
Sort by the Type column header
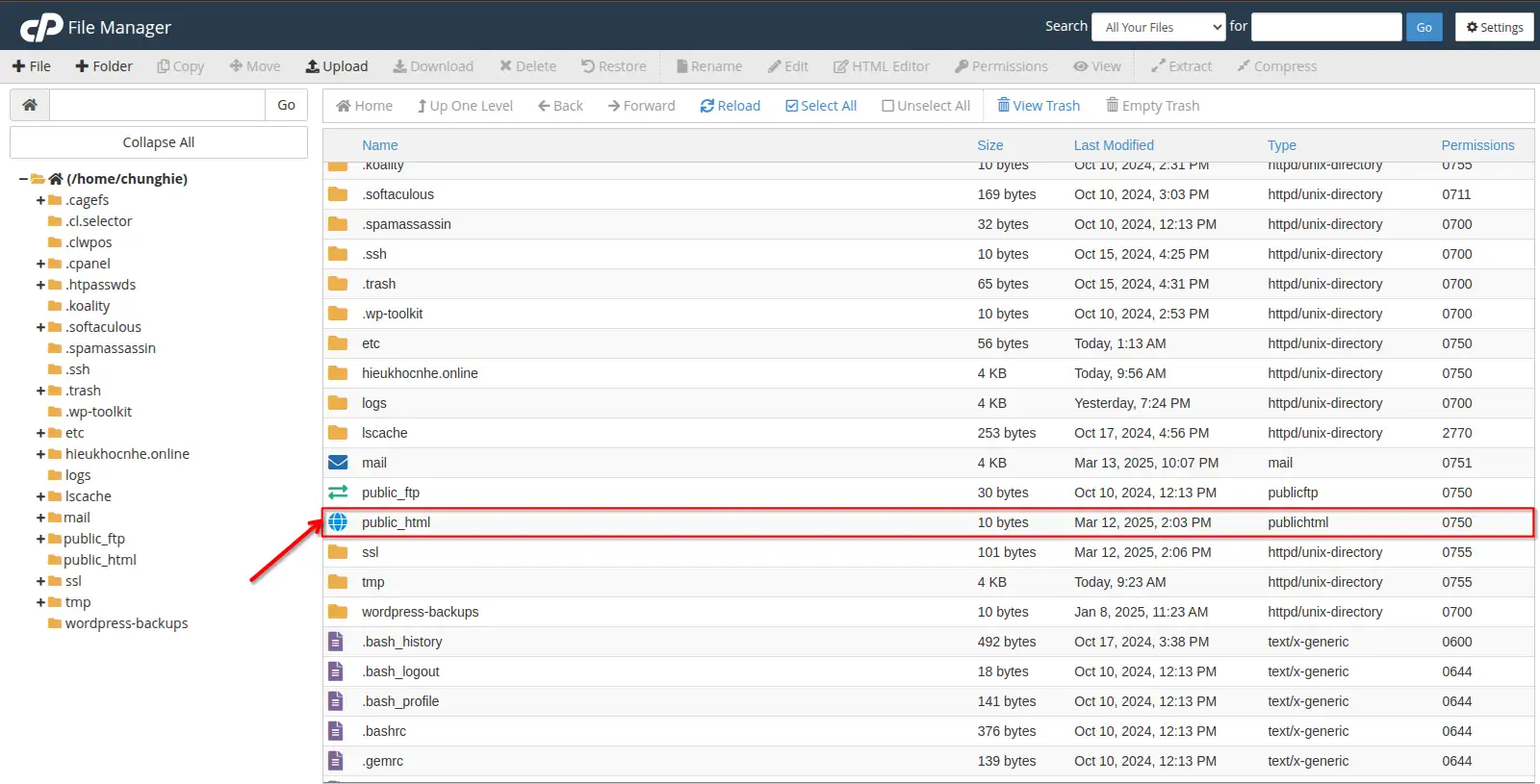pos(1281,145)
